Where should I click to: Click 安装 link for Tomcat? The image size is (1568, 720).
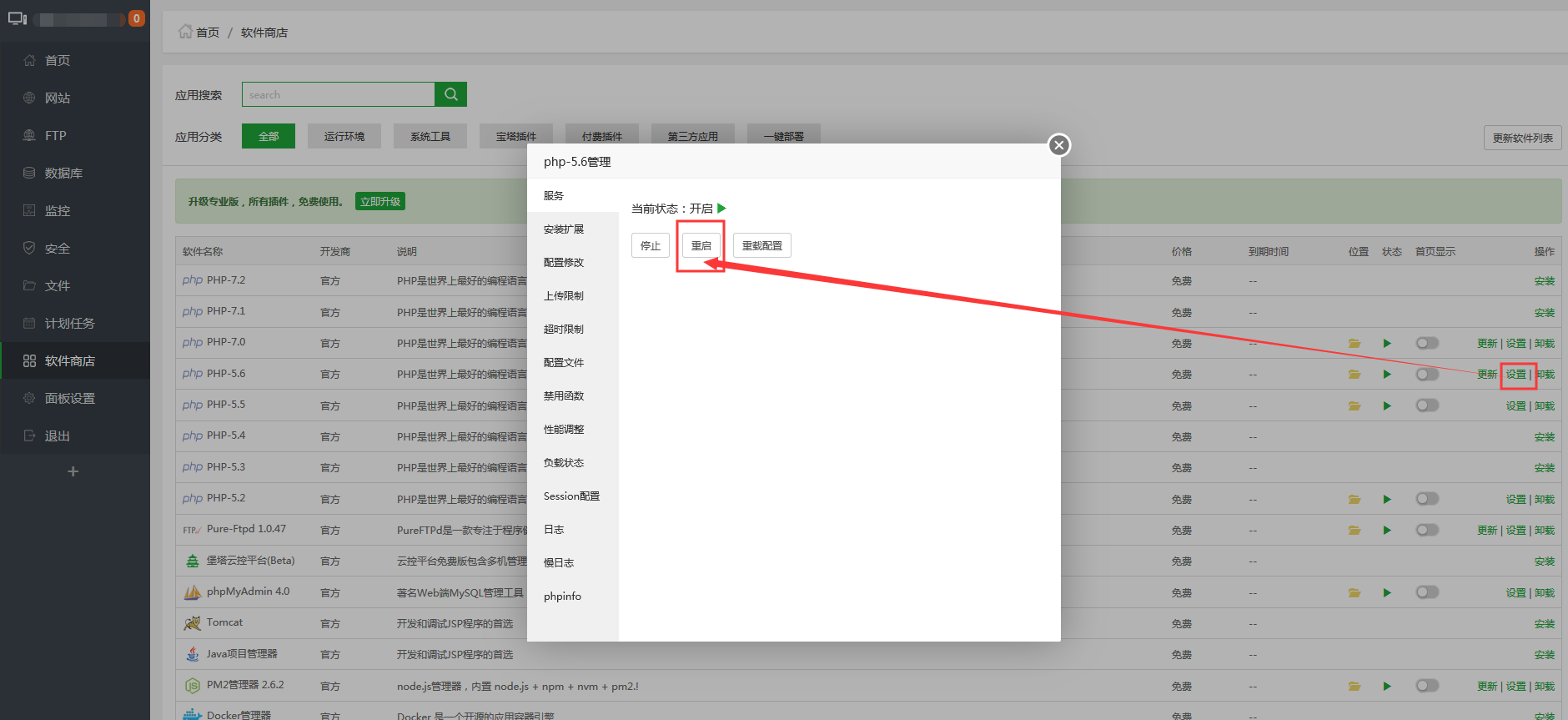click(1545, 623)
